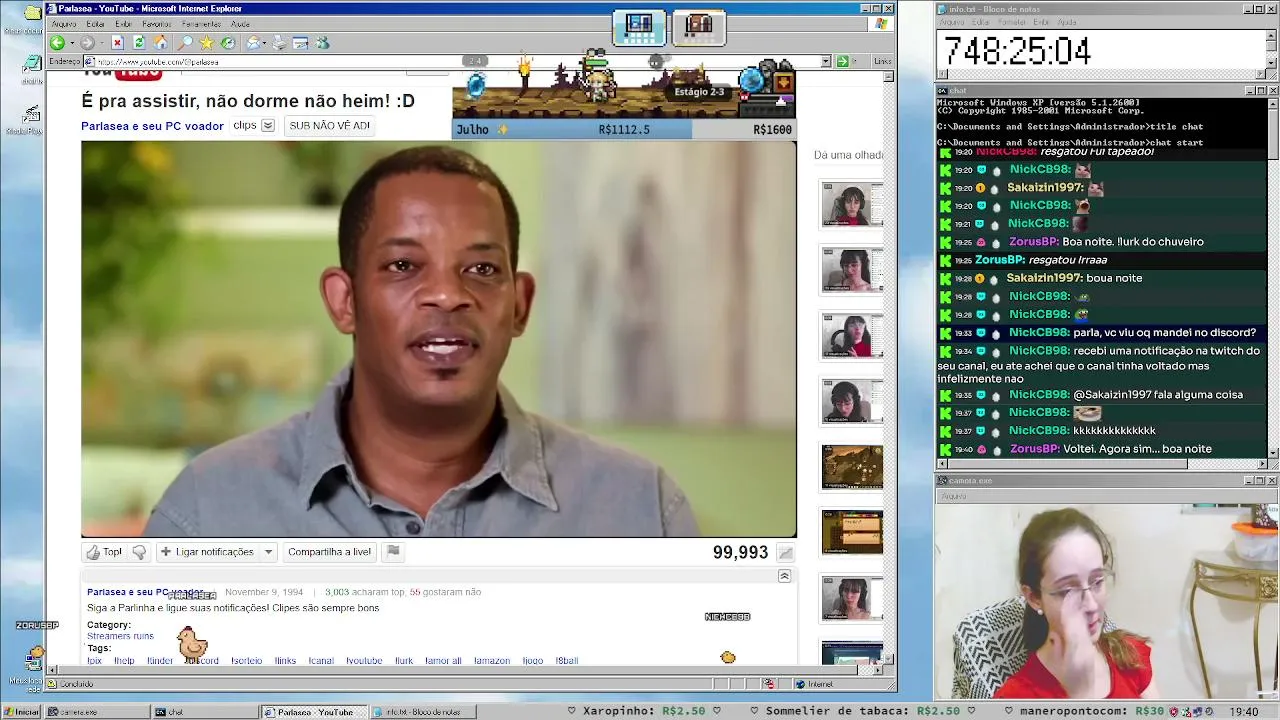Click the thumbs-up Top! button
Screen dimensions: 1280x720
coord(105,552)
